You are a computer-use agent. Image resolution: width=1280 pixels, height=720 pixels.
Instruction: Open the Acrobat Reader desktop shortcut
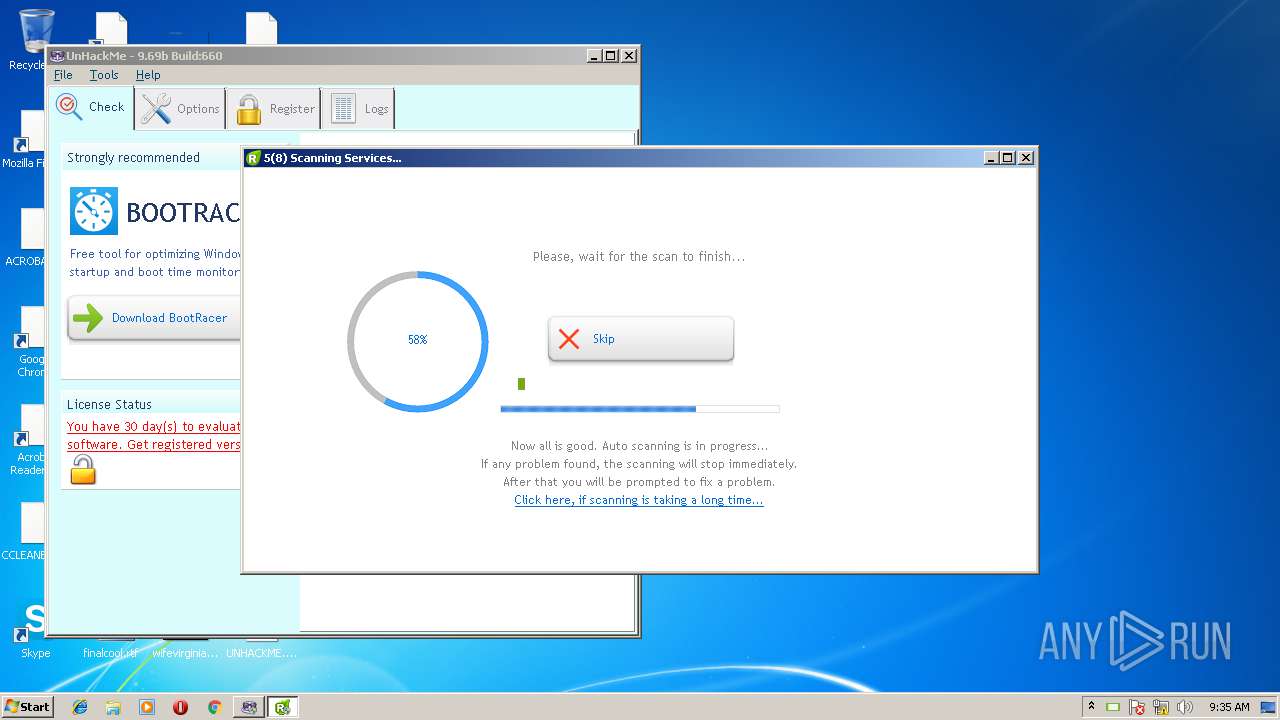click(28, 441)
